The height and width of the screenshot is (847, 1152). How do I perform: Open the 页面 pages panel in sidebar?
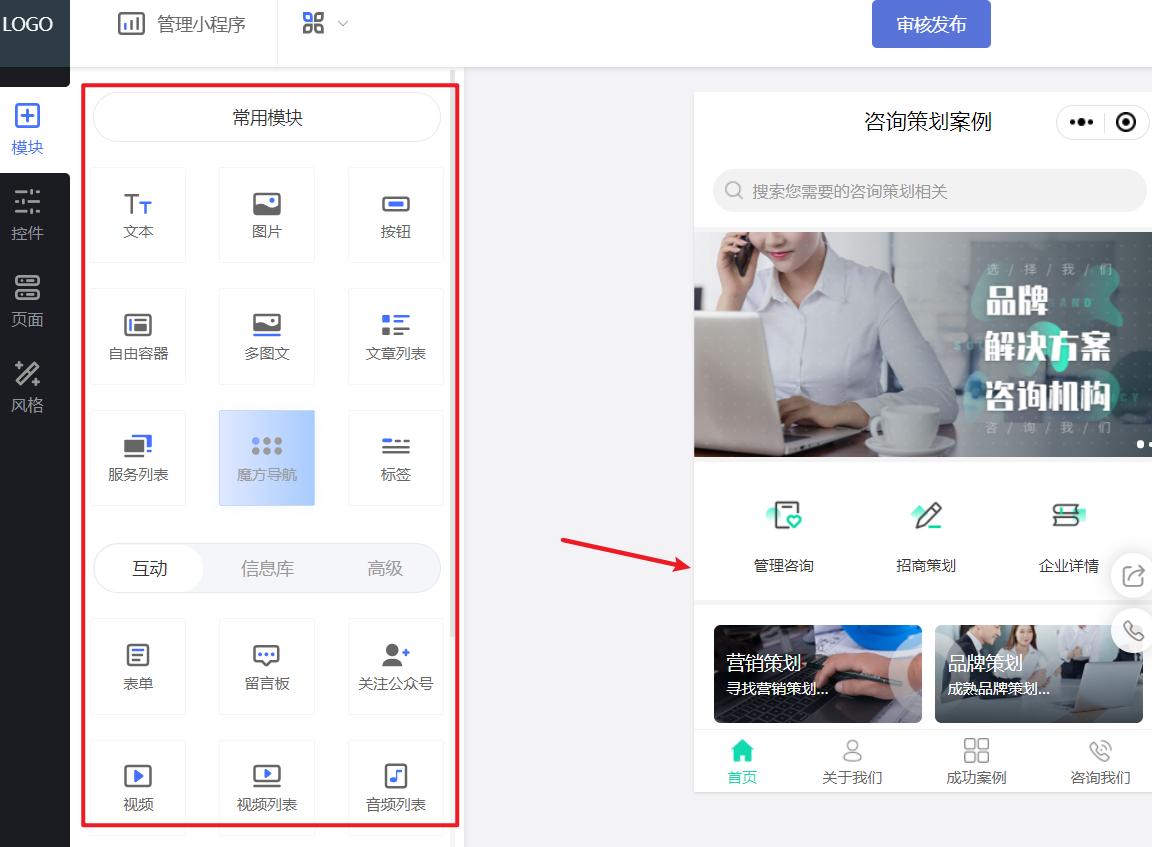tap(27, 303)
